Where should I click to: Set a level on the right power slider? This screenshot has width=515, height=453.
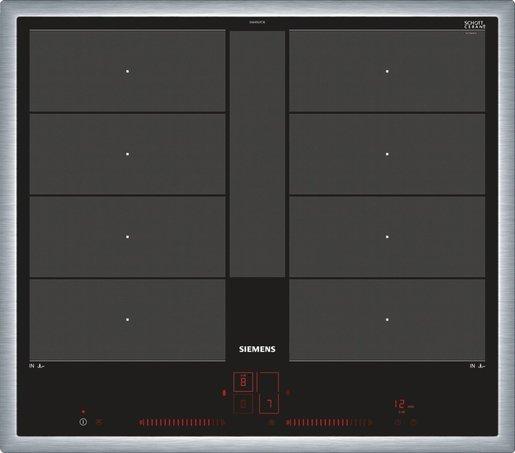tap(329, 423)
